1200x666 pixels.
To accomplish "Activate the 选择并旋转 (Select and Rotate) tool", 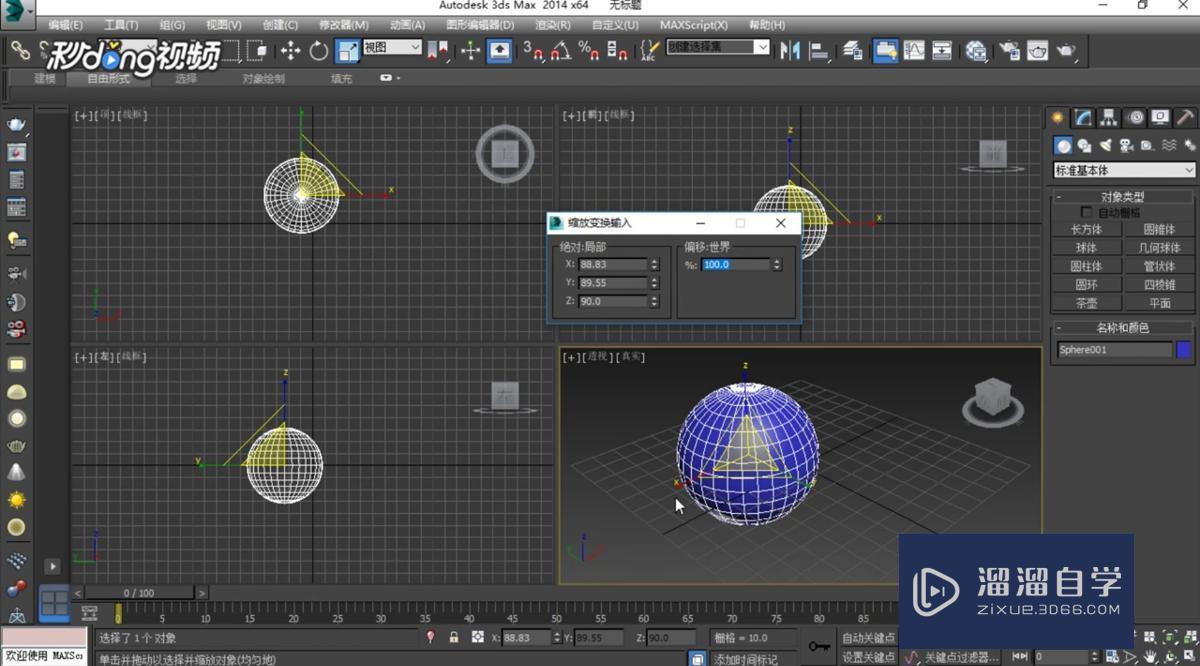I will pos(318,51).
